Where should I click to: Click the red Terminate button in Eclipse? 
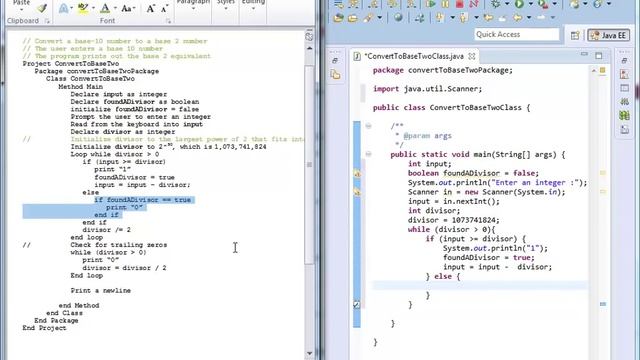(460, 4)
